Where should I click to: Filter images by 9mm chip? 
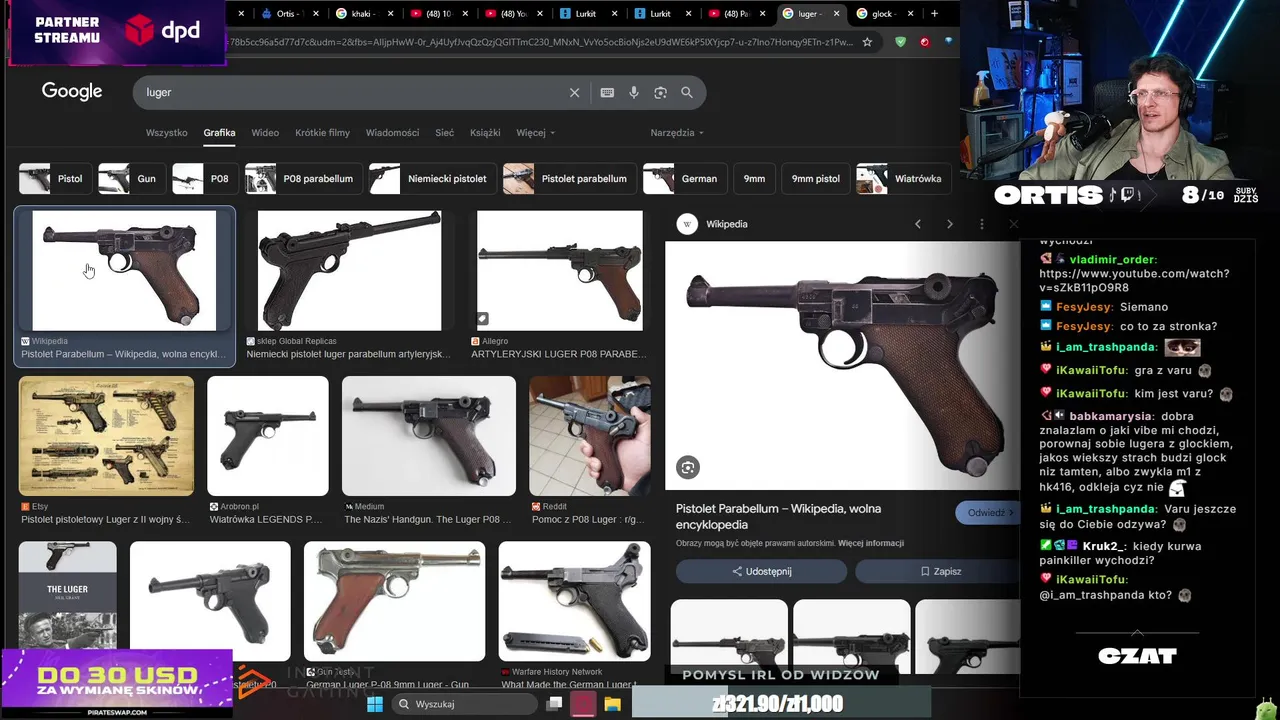point(754,178)
